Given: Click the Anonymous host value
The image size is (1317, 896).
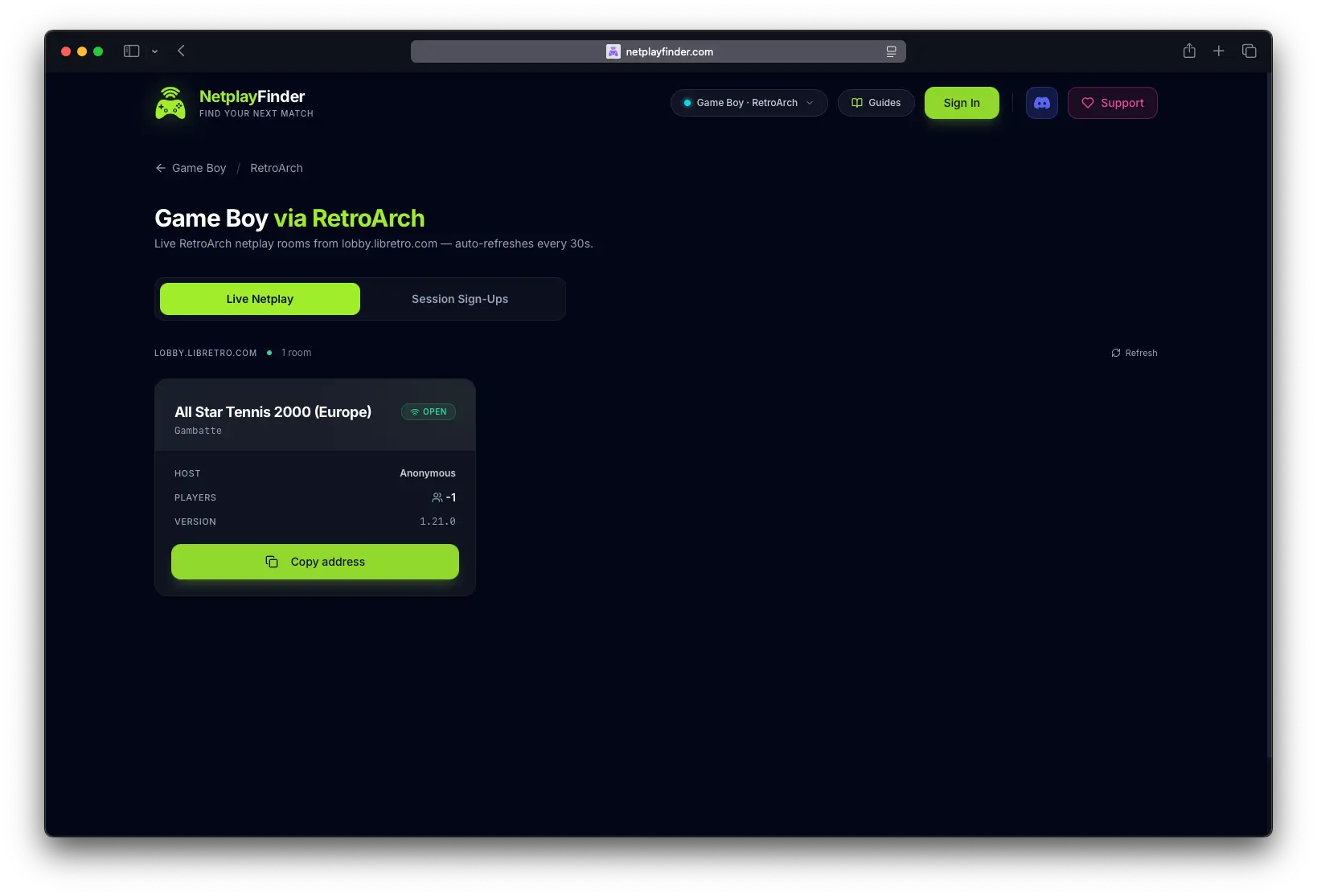Looking at the screenshot, I should (428, 473).
